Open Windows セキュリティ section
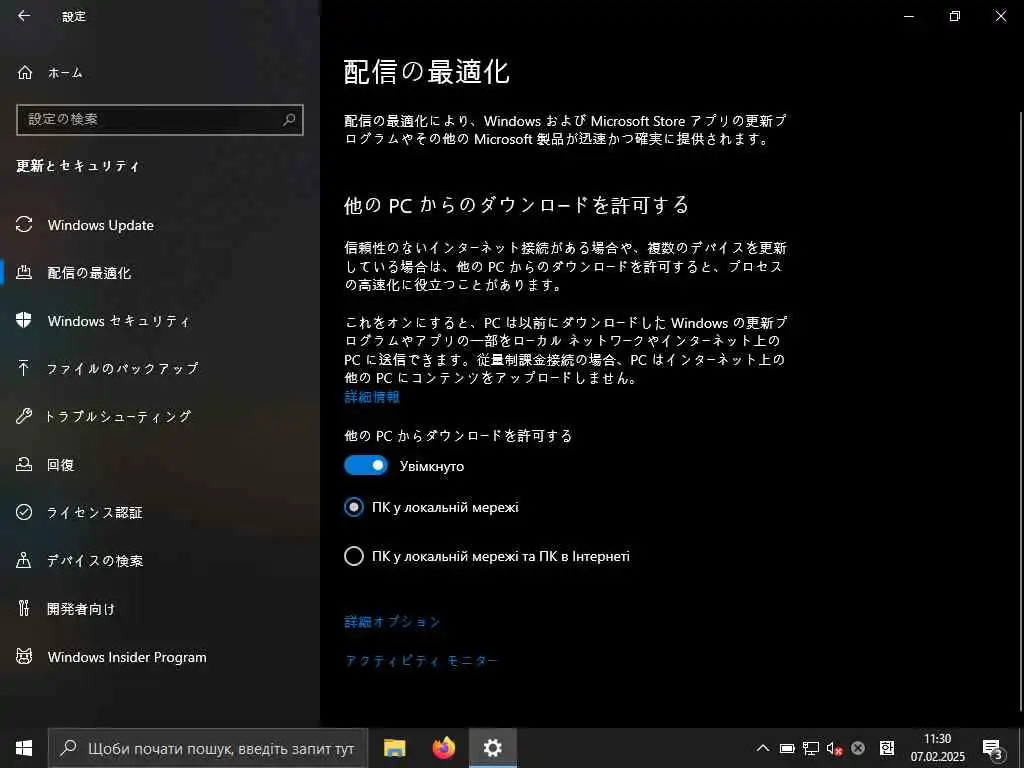 160,321
